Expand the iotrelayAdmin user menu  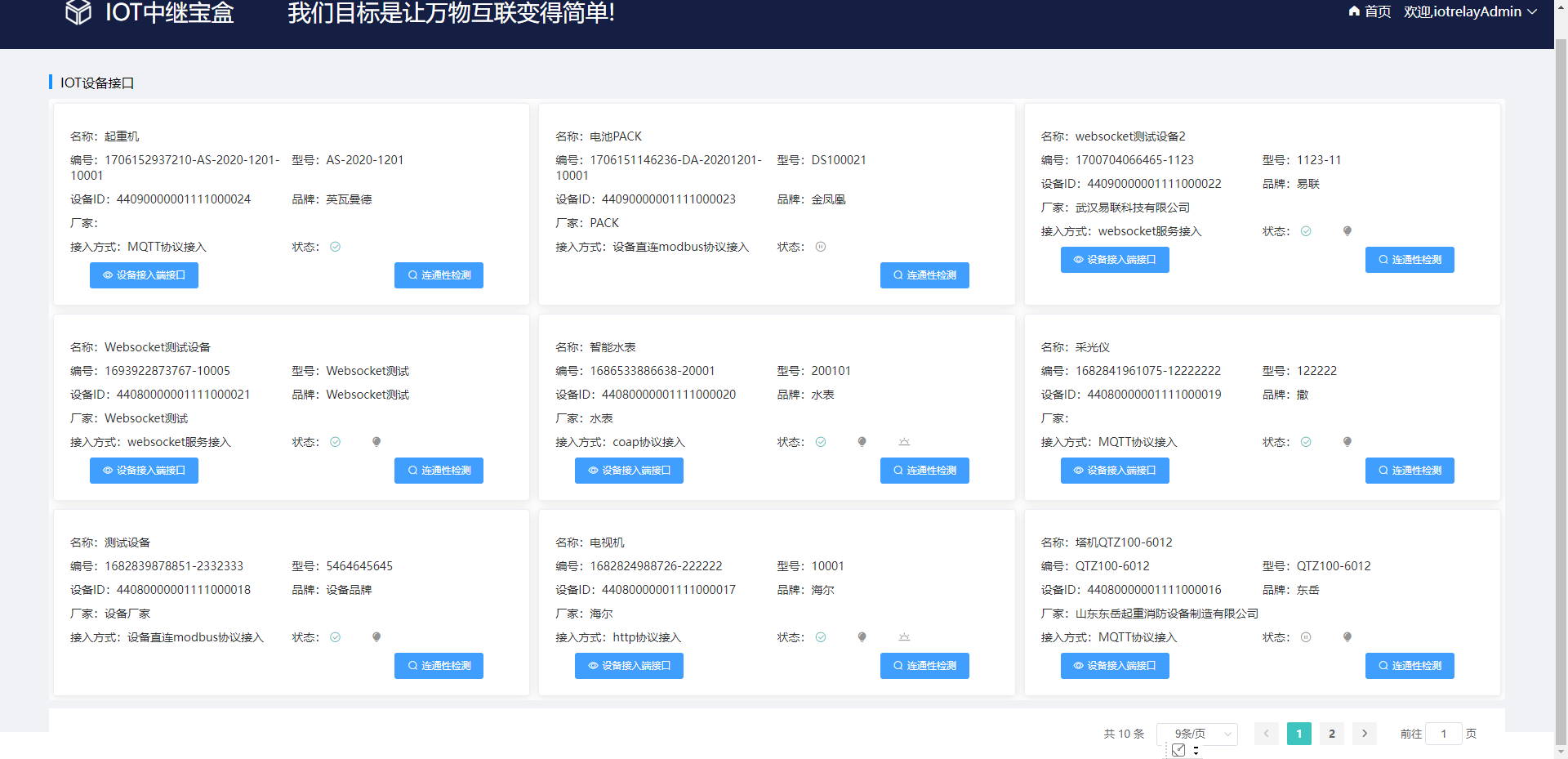(1470, 11)
